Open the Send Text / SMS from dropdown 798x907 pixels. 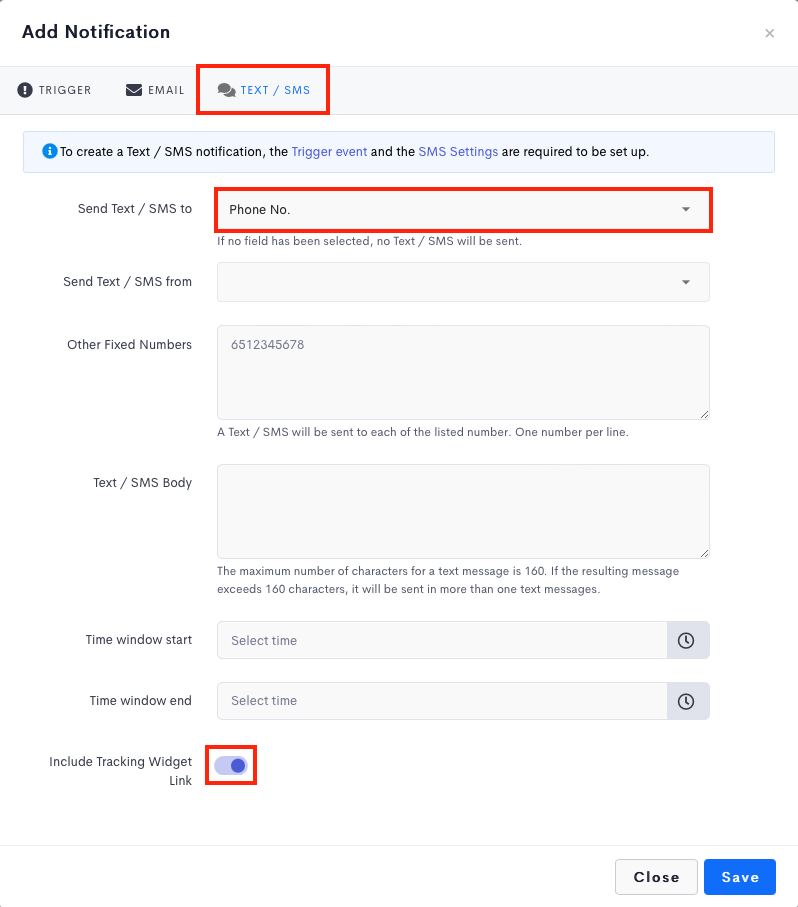463,282
